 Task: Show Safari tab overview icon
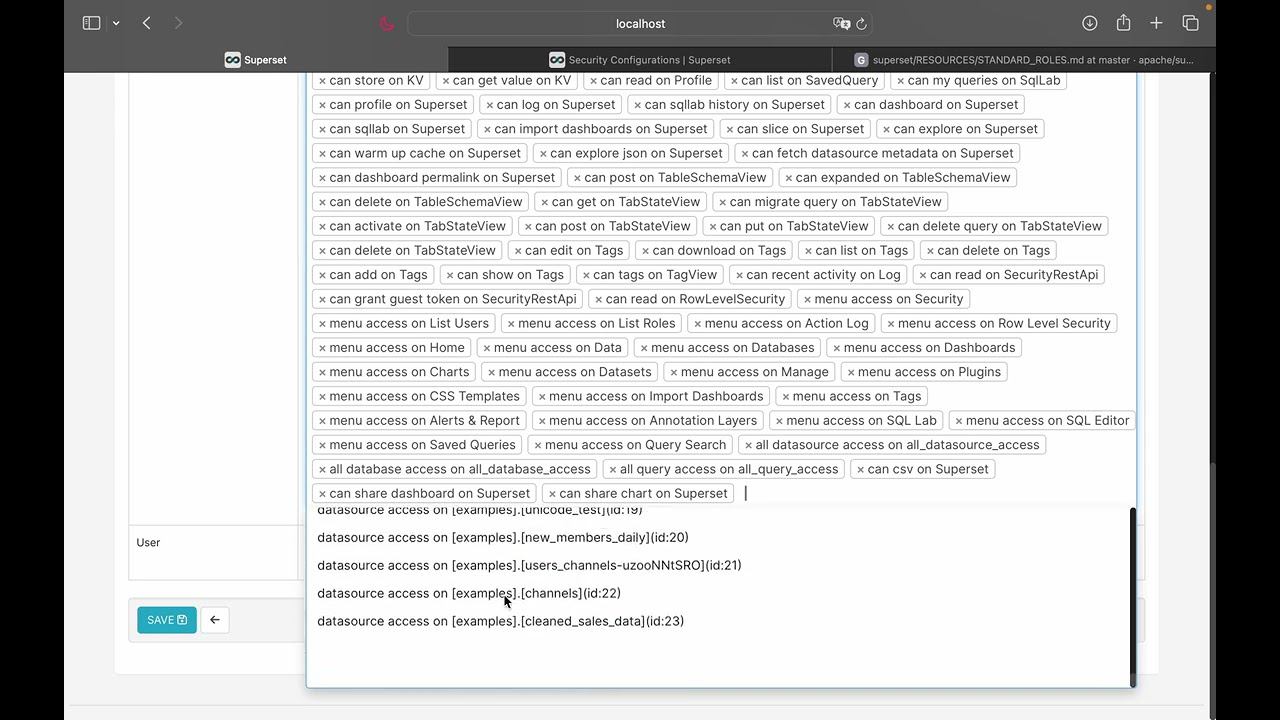coord(1190,23)
